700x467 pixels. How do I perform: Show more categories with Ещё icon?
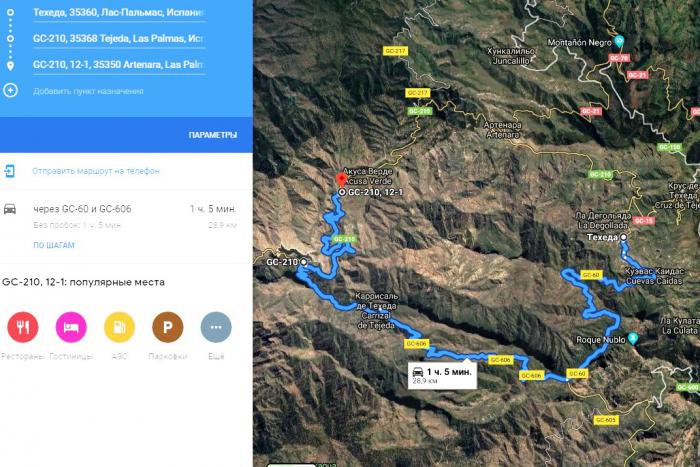(x=216, y=327)
